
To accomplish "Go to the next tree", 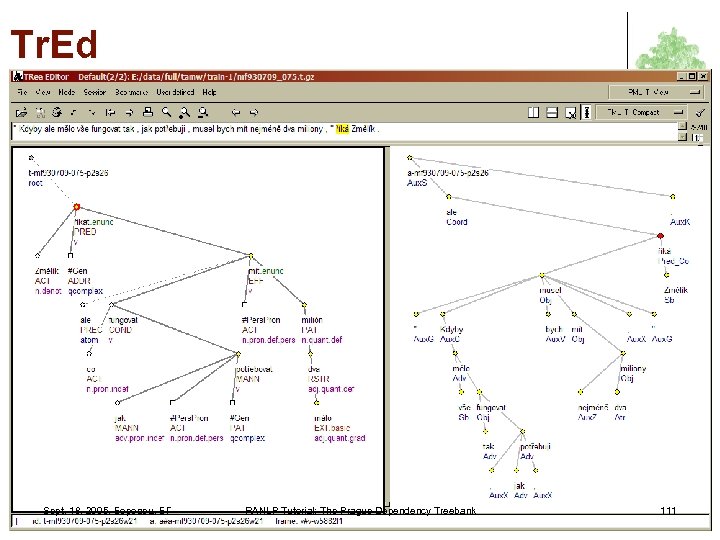I will [x=129, y=112].
